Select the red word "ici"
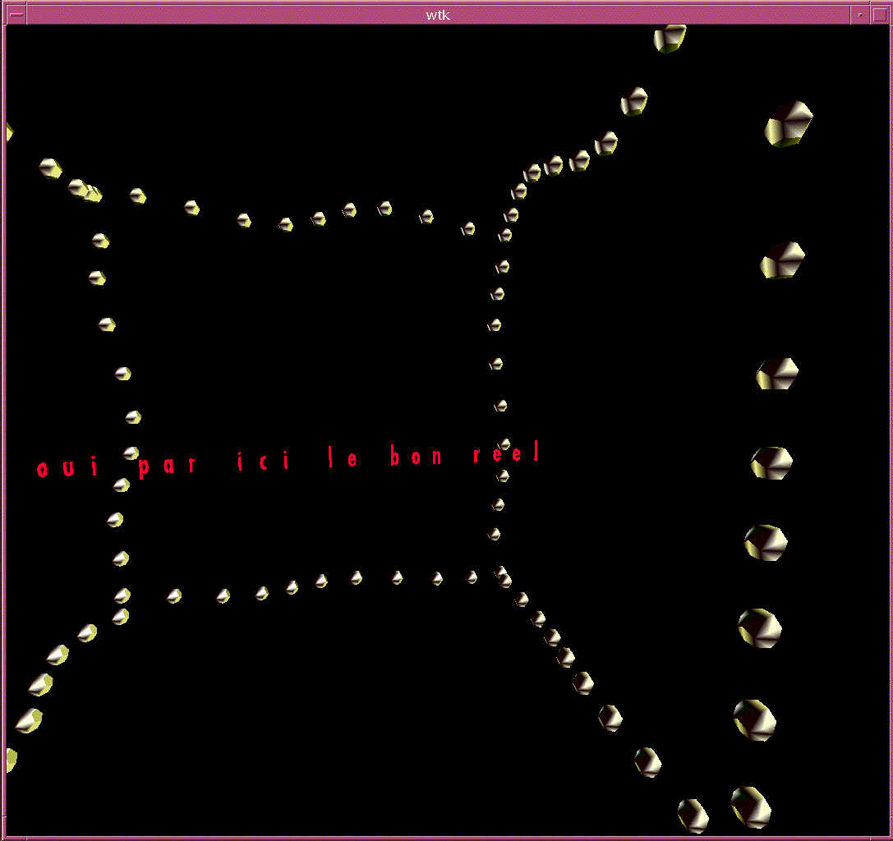 coord(264,462)
